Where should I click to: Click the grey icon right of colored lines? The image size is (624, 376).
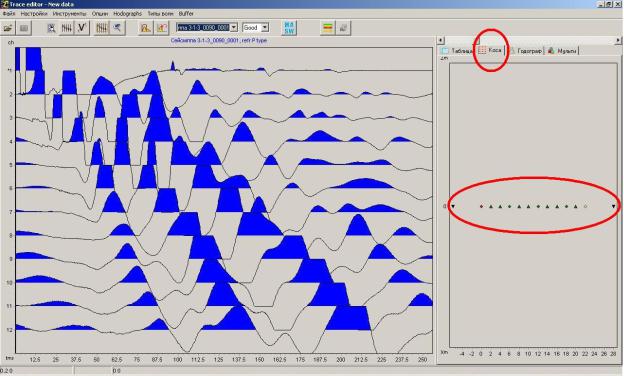[x=343, y=28]
